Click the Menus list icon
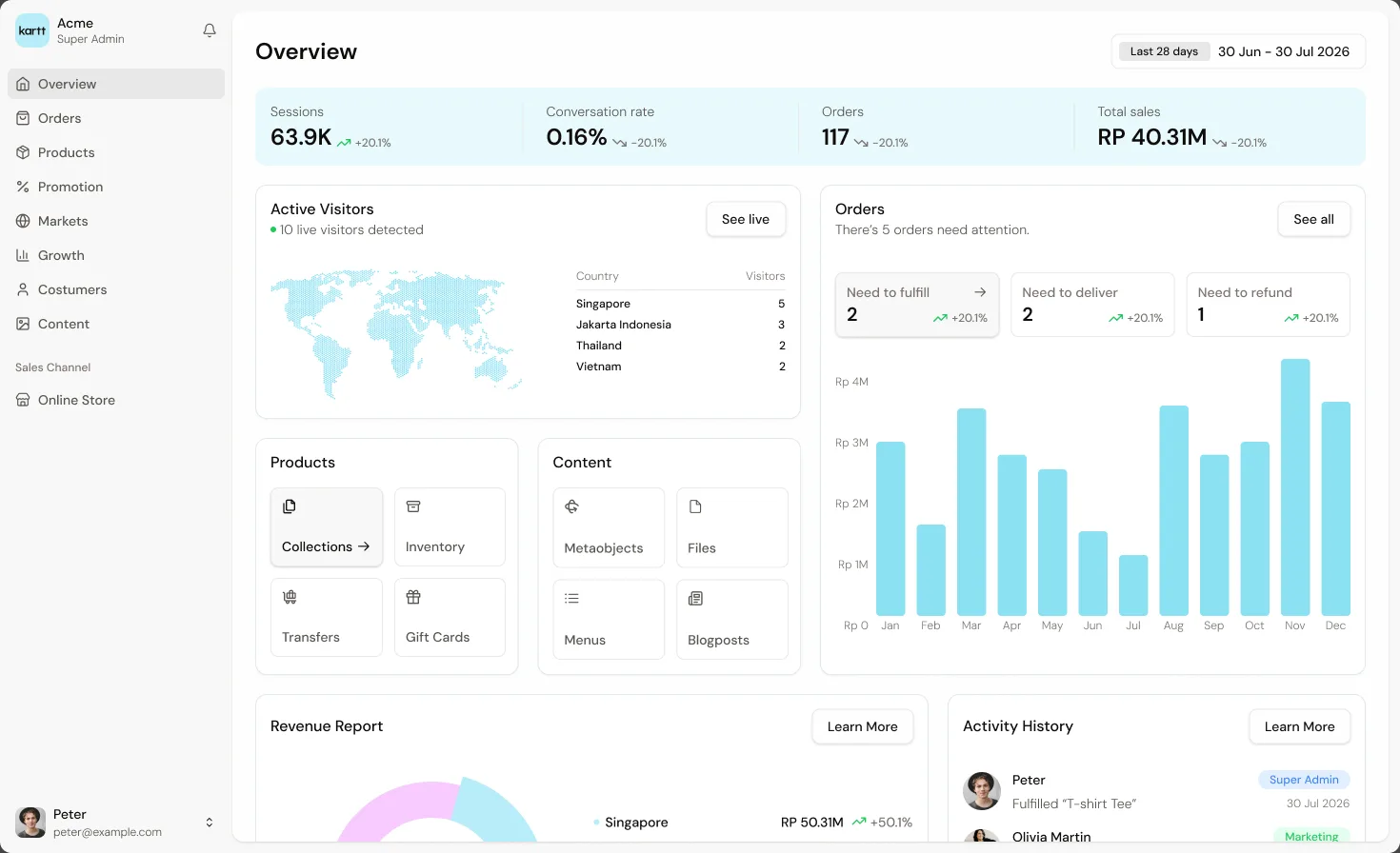Image resolution: width=1400 pixels, height=853 pixels. (571, 599)
